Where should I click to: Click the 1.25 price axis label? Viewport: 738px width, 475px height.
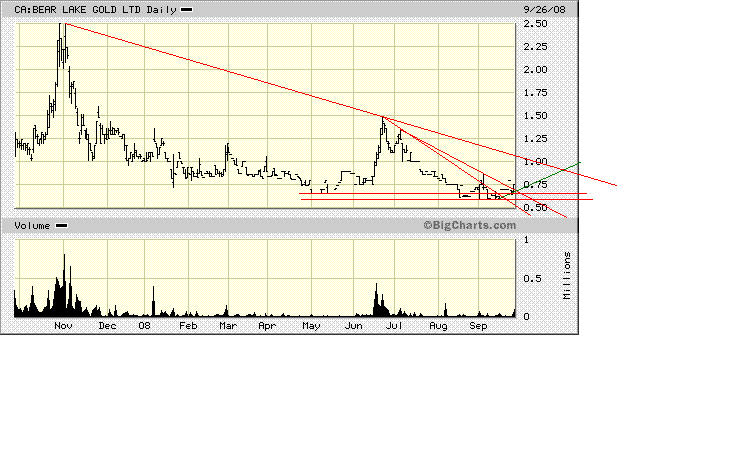[x=536, y=139]
